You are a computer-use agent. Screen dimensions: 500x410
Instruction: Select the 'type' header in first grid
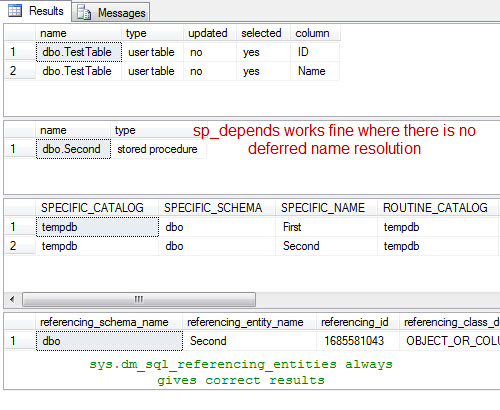coord(152,33)
